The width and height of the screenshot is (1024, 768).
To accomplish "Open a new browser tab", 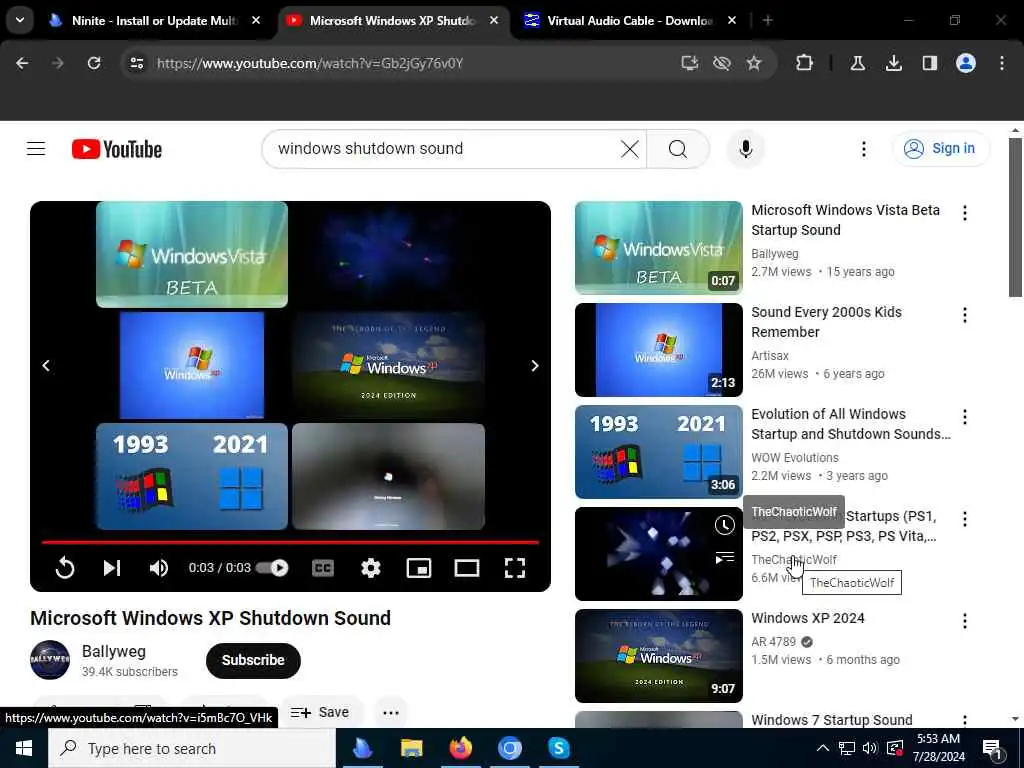I will (x=767, y=21).
